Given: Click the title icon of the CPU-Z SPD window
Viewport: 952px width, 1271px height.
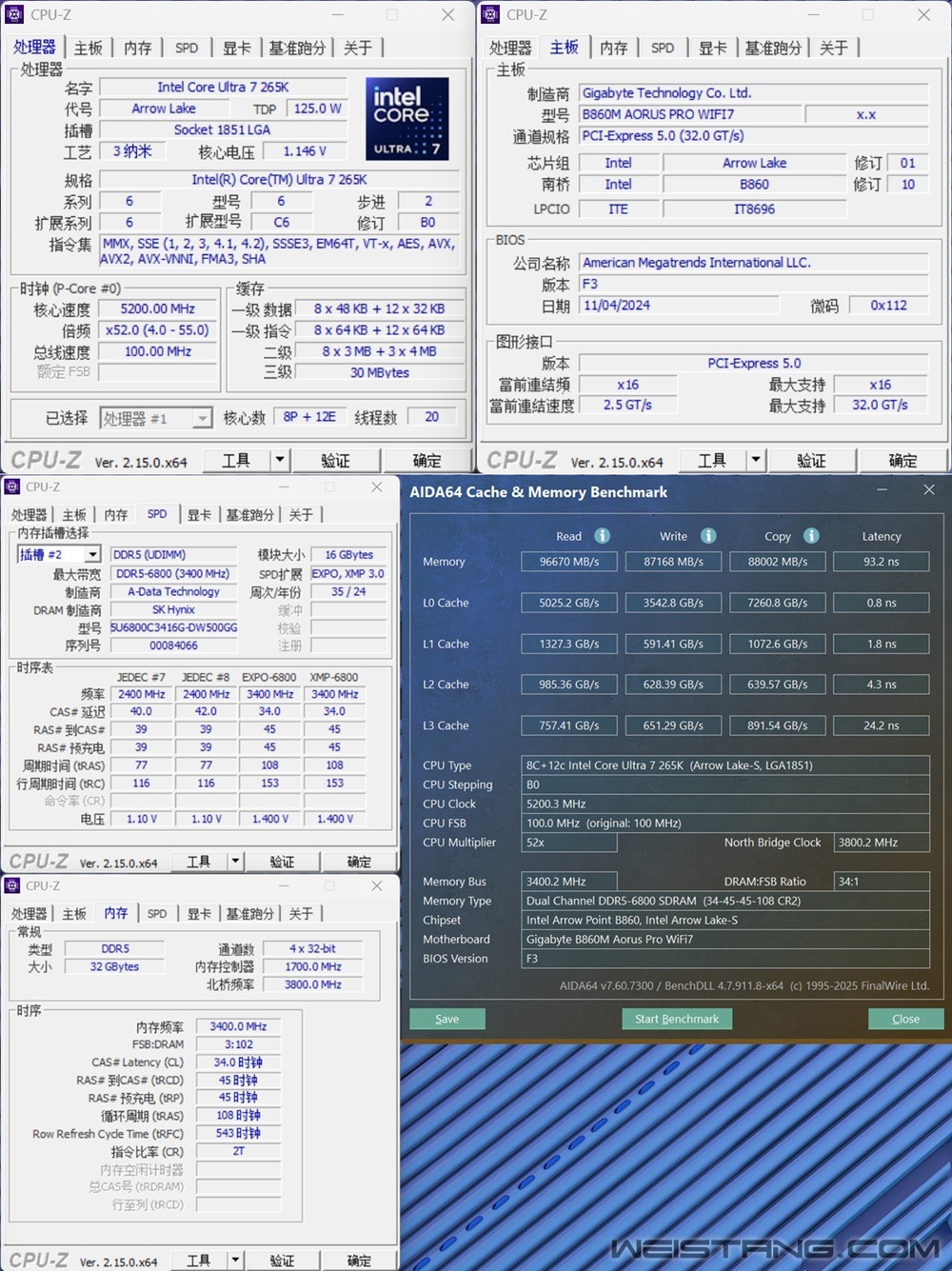Looking at the screenshot, I should point(12,487).
